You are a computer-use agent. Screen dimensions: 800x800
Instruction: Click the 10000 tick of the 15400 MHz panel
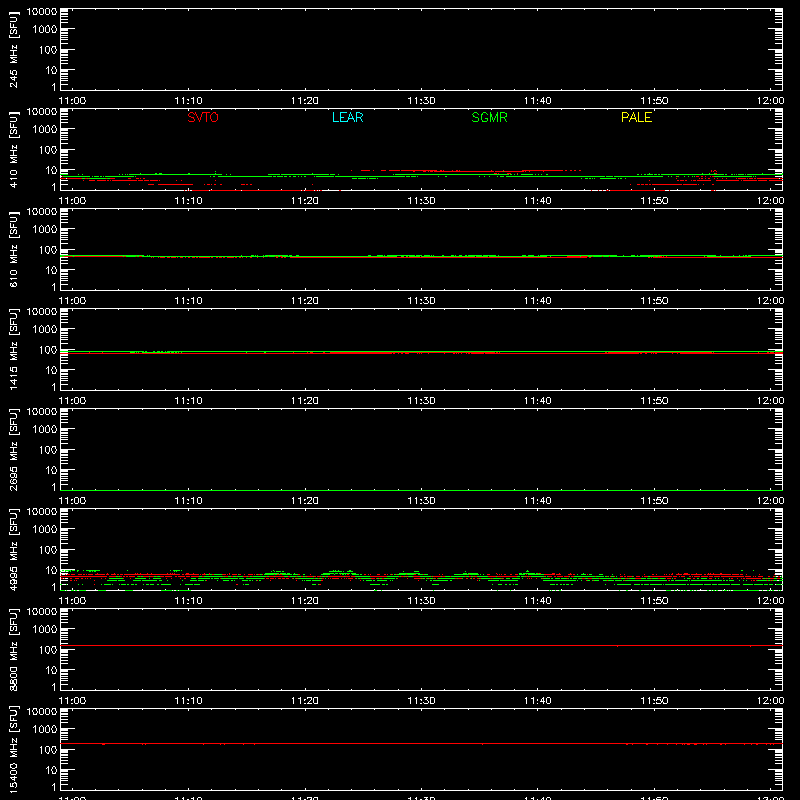(x=41, y=712)
